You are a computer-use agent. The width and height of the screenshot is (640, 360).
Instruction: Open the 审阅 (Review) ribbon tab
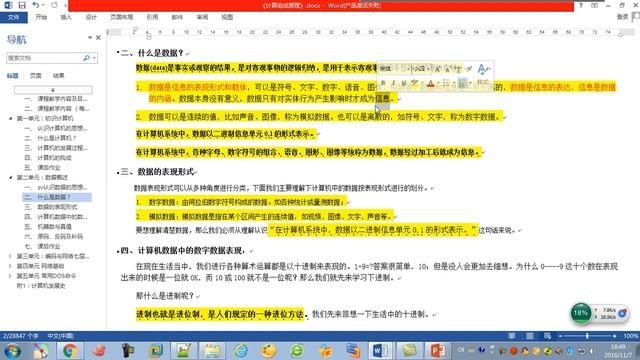click(202, 17)
